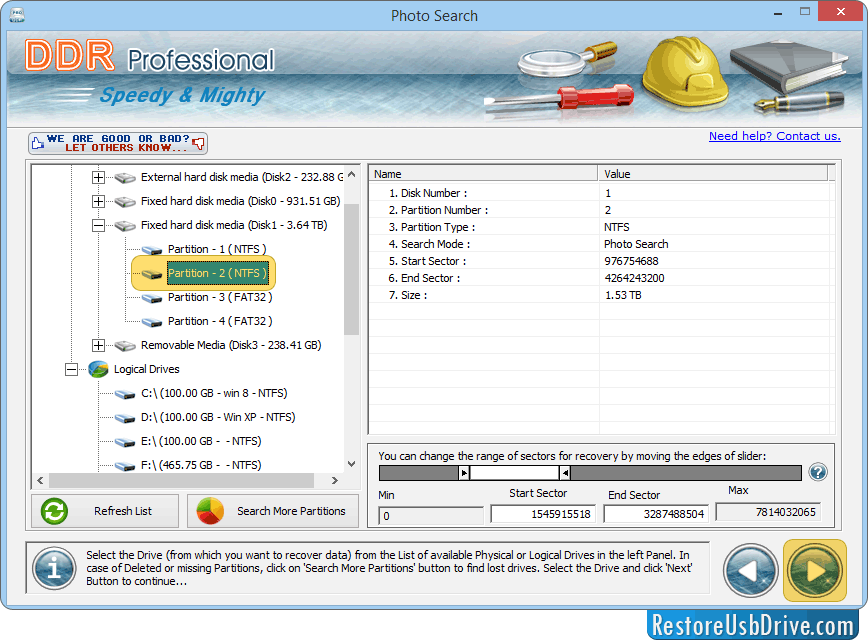The width and height of the screenshot is (868, 640).
Task: Click the Refresh List button
Action: [105, 511]
